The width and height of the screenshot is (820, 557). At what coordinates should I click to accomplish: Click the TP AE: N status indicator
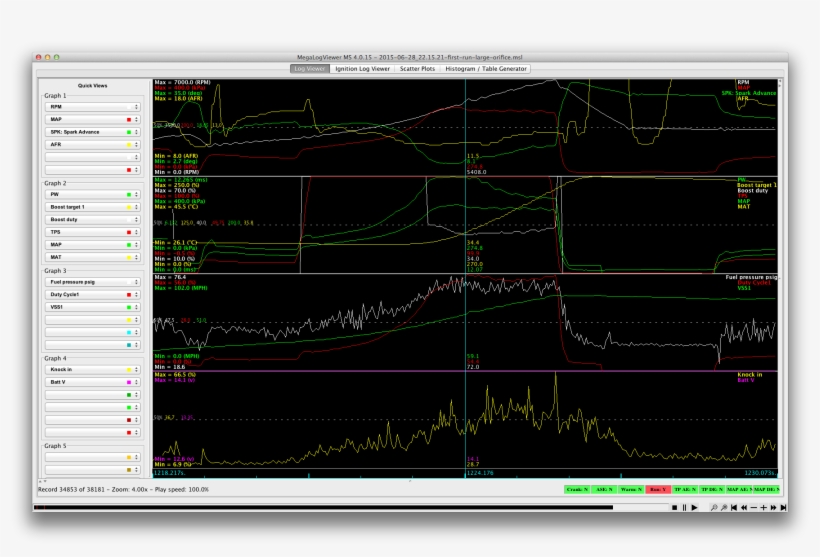tap(685, 490)
